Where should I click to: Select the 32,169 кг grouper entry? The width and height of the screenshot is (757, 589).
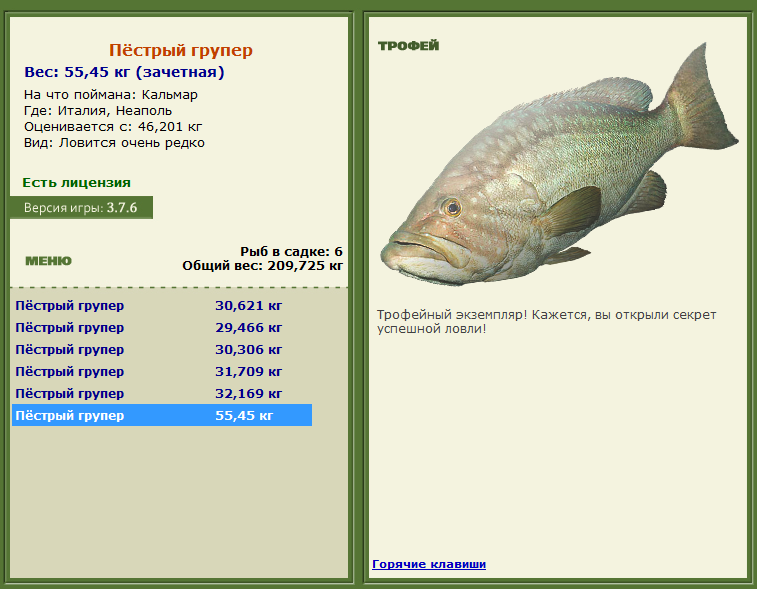162,393
